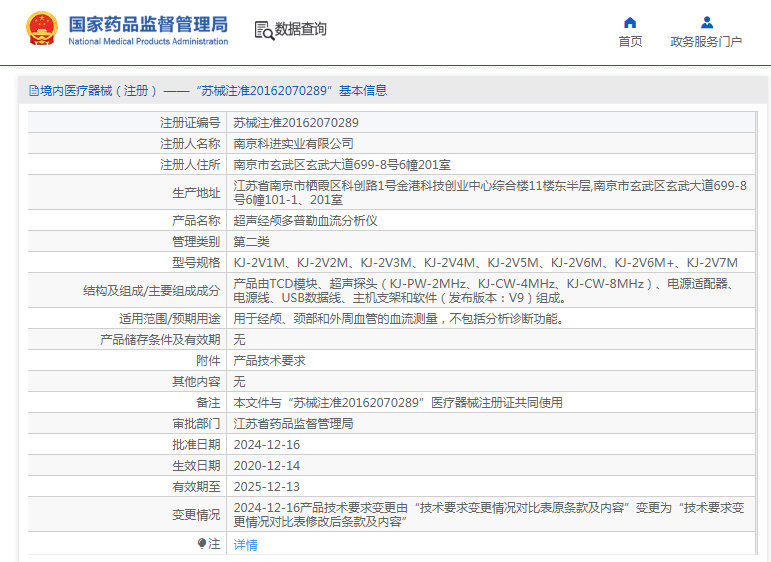Click the 产品由TCD模块 composition text

coord(484,291)
